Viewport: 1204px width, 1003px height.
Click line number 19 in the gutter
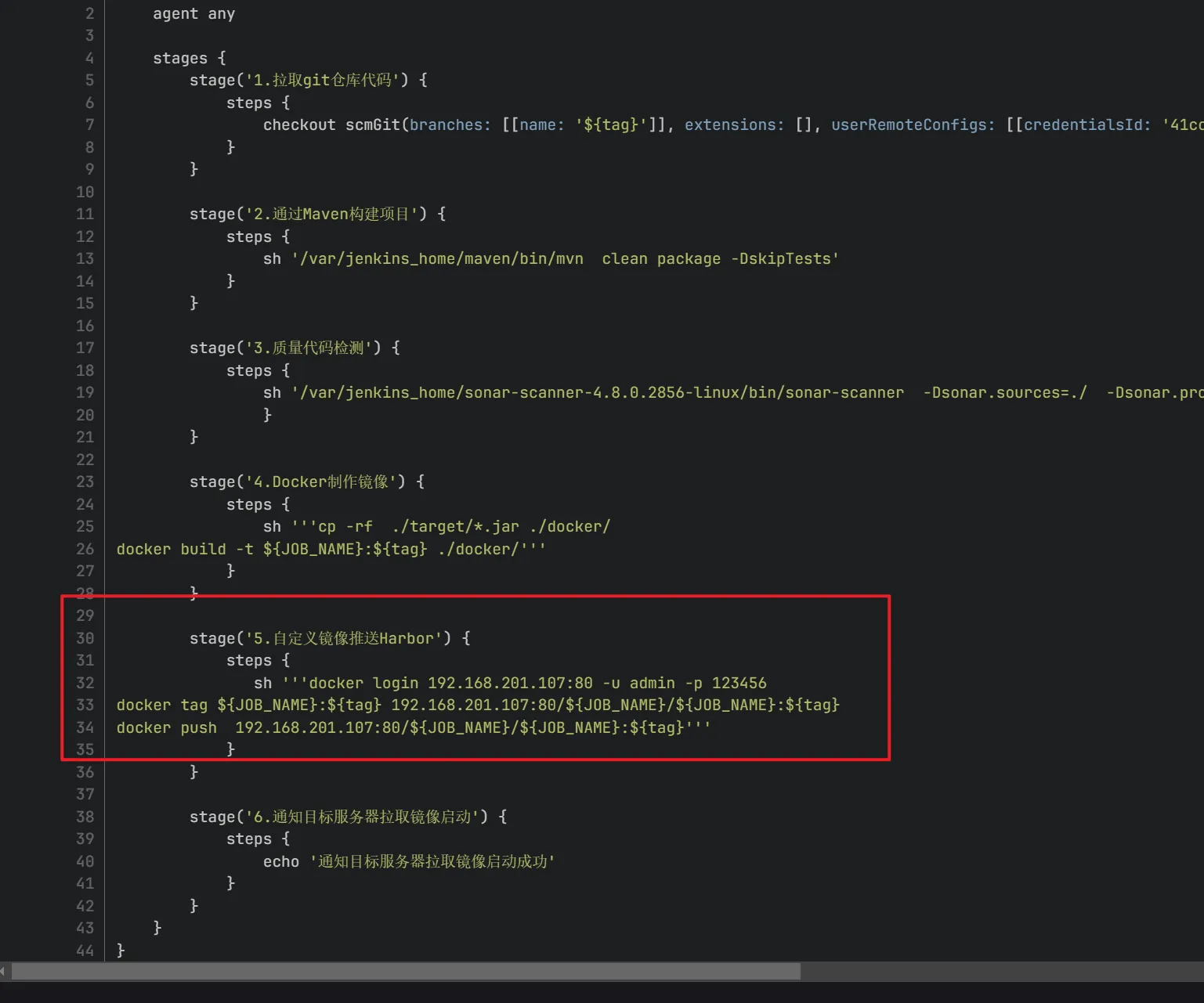coord(85,392)
